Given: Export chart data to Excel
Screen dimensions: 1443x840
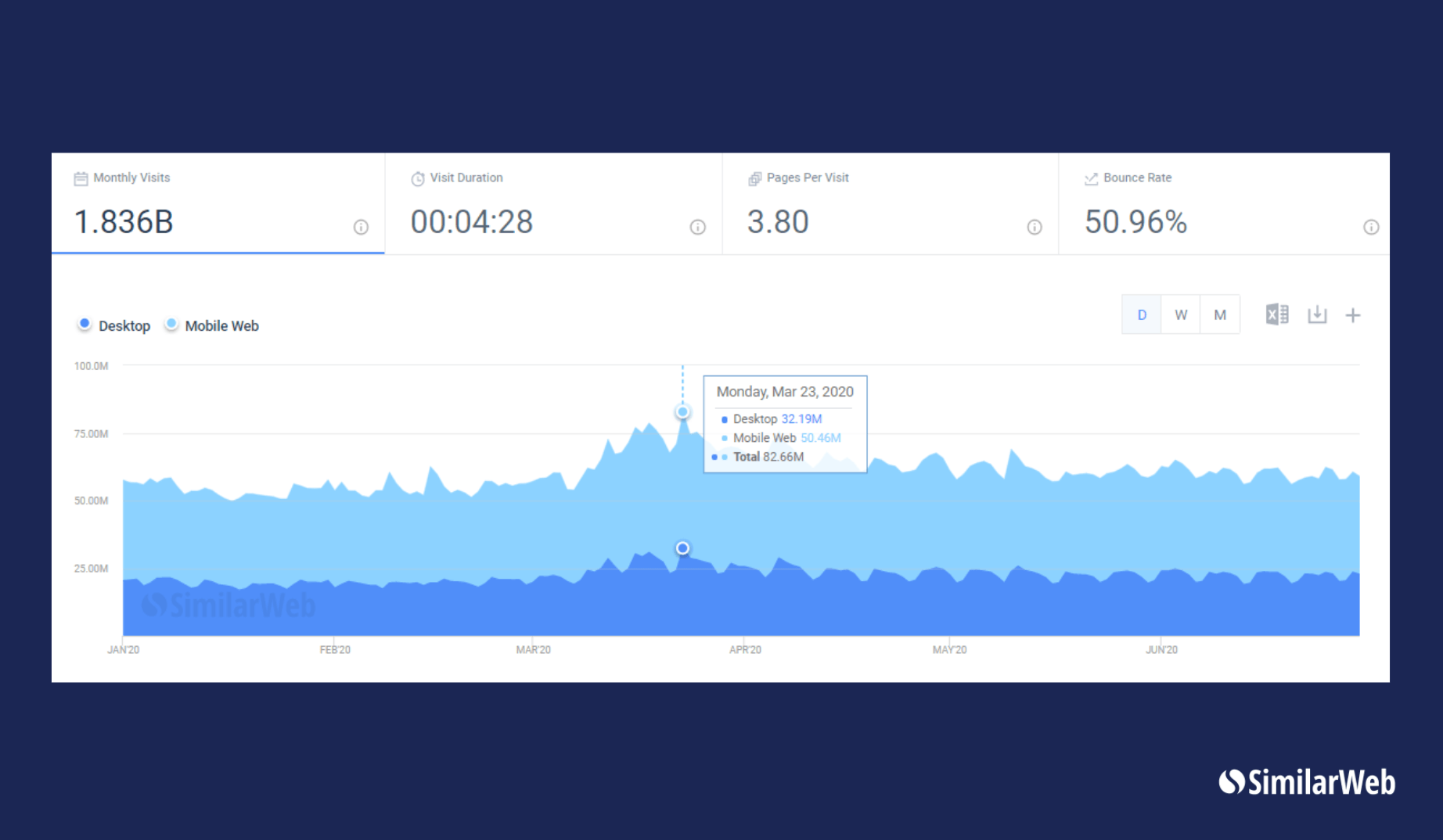Looking at the screenshot, I should coord(1277,314).
